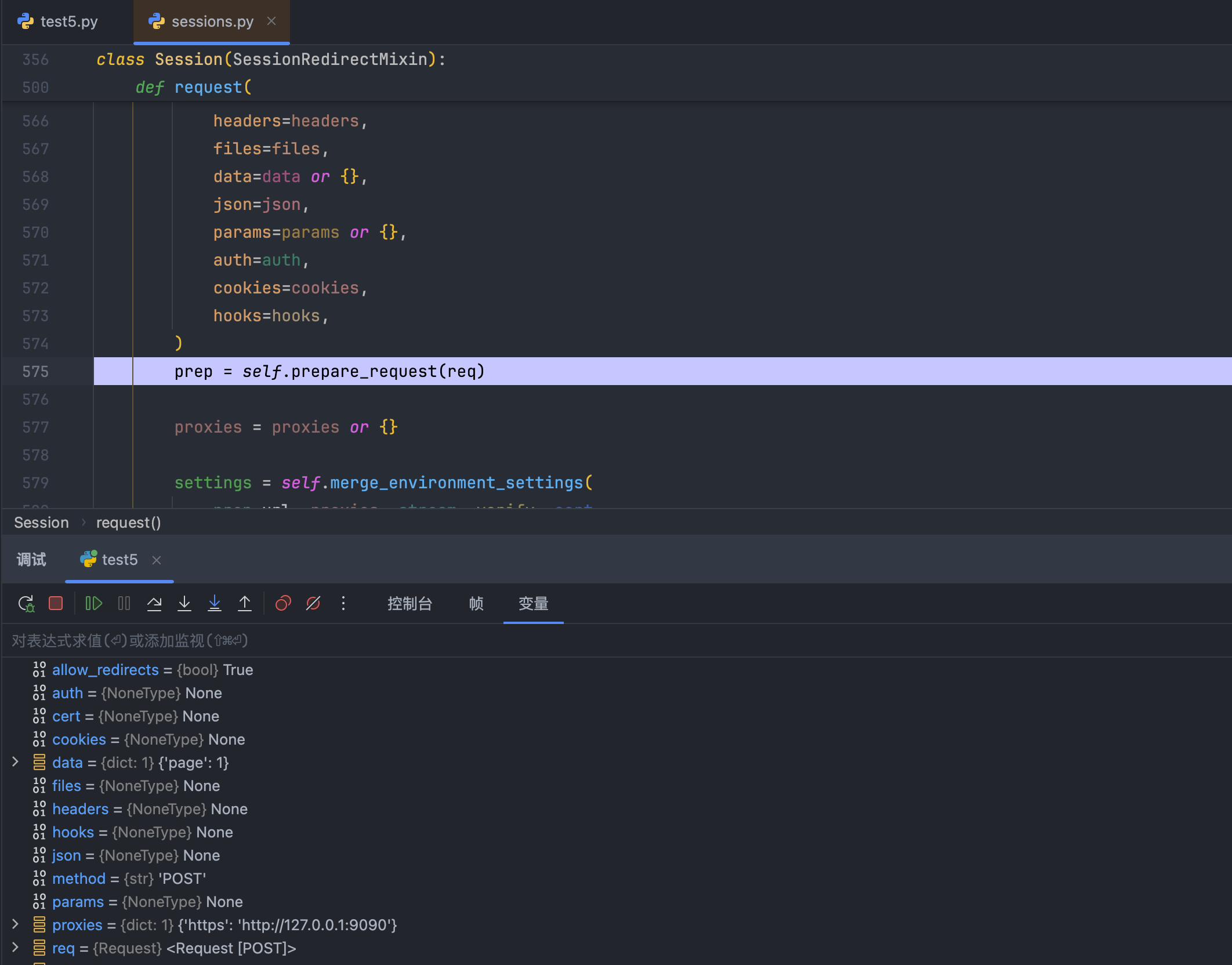This screenshot has height=965, width=1232.
Task: Expand the proxies variable node
Action: [x=16, y=924]
